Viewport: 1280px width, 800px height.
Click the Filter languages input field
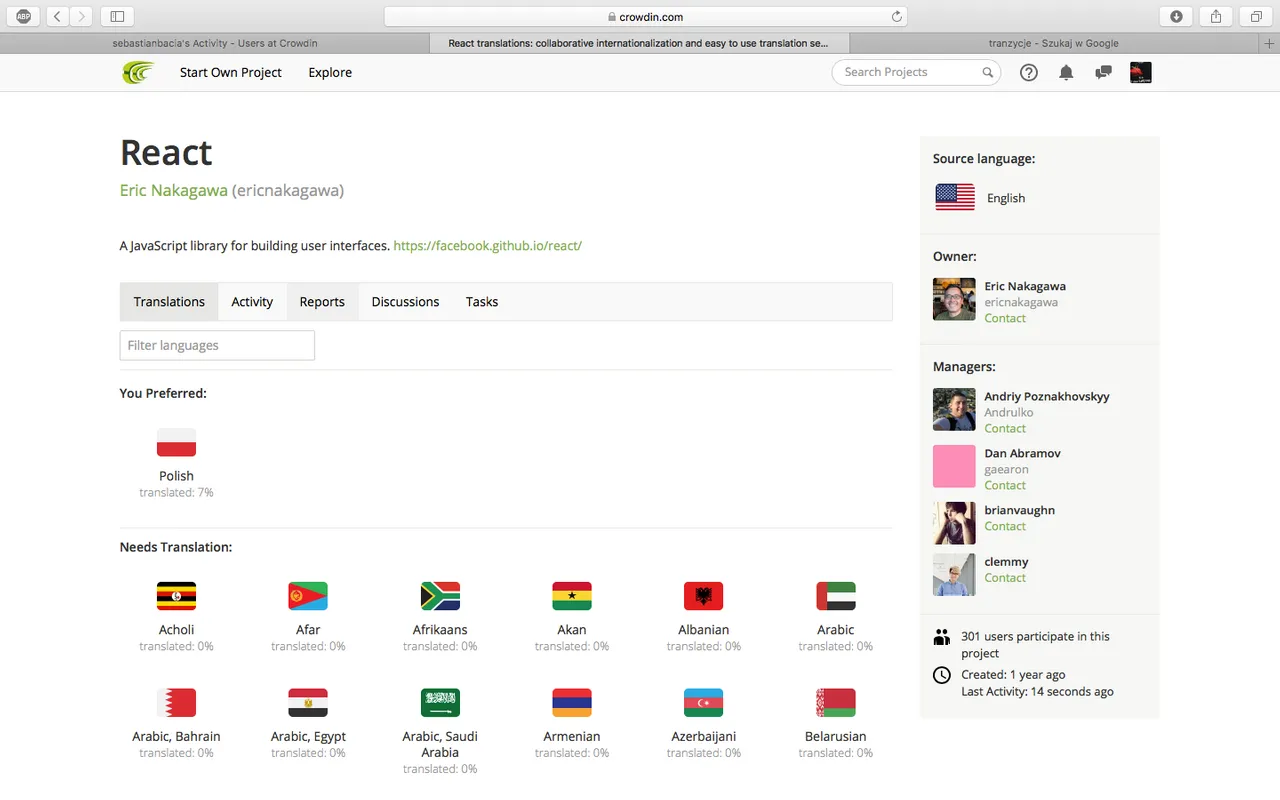pyautogui.click(x=217, y=345)
